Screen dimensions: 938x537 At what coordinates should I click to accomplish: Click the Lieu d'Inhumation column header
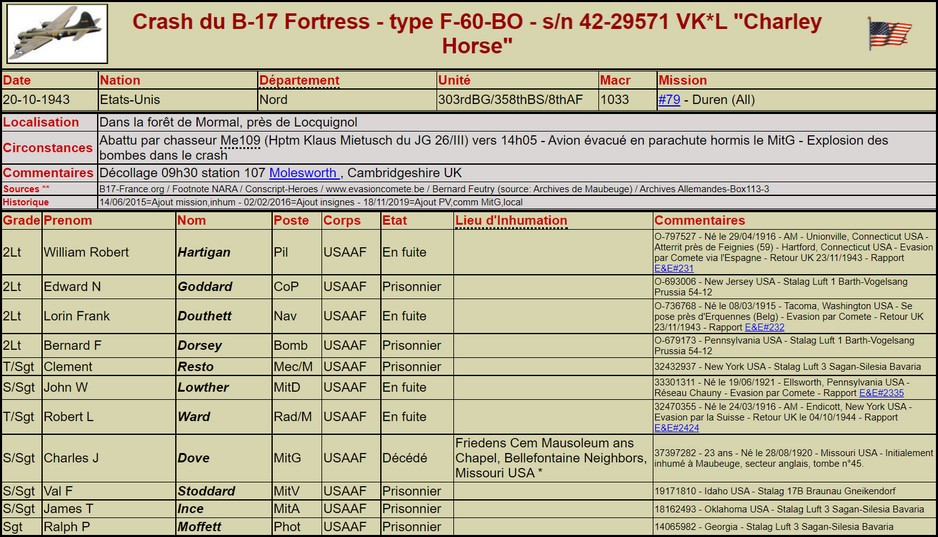click(x=510, y=220)
